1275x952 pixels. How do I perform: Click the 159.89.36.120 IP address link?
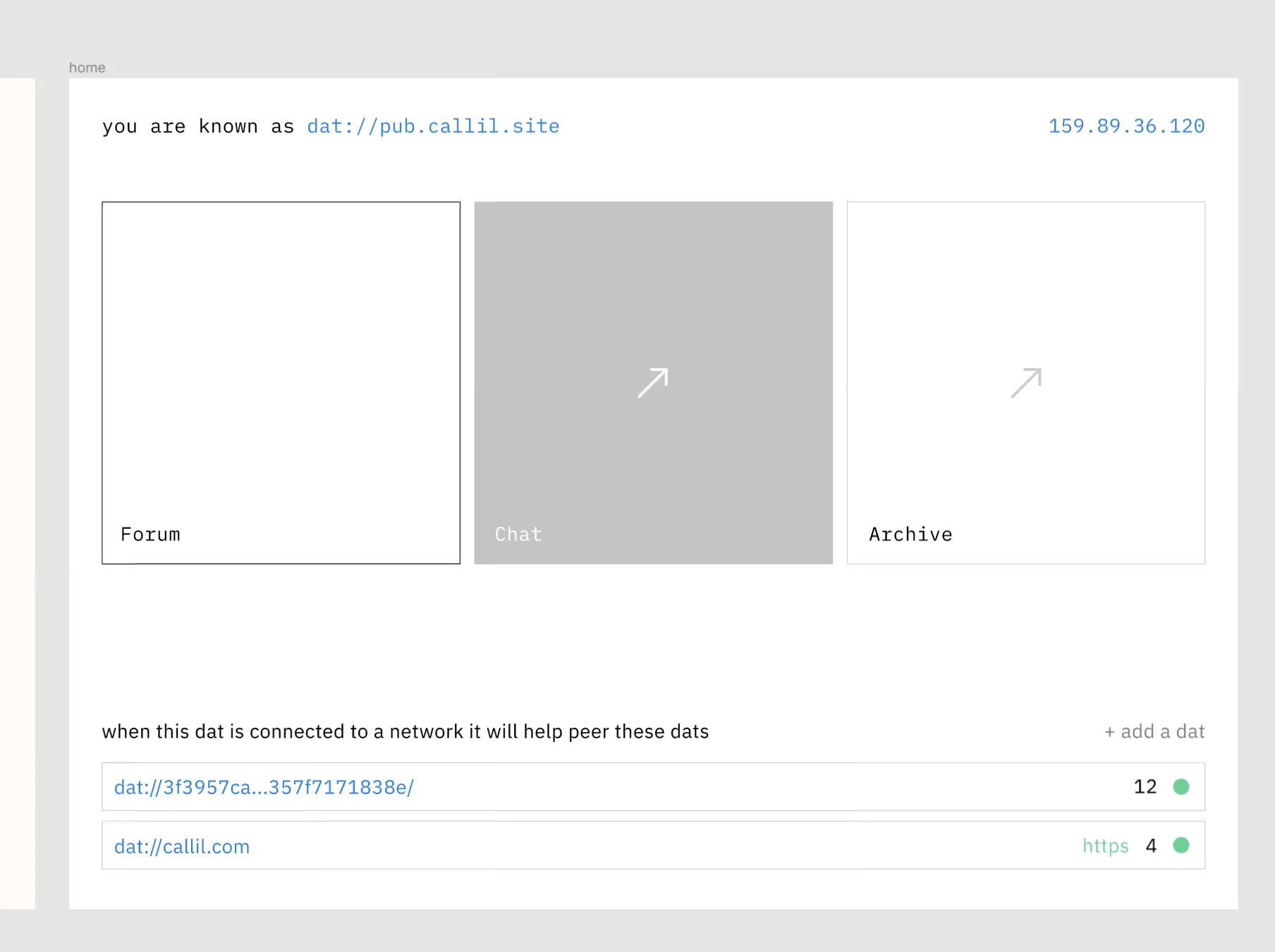pyautogui.click(x=1126, y=126)
